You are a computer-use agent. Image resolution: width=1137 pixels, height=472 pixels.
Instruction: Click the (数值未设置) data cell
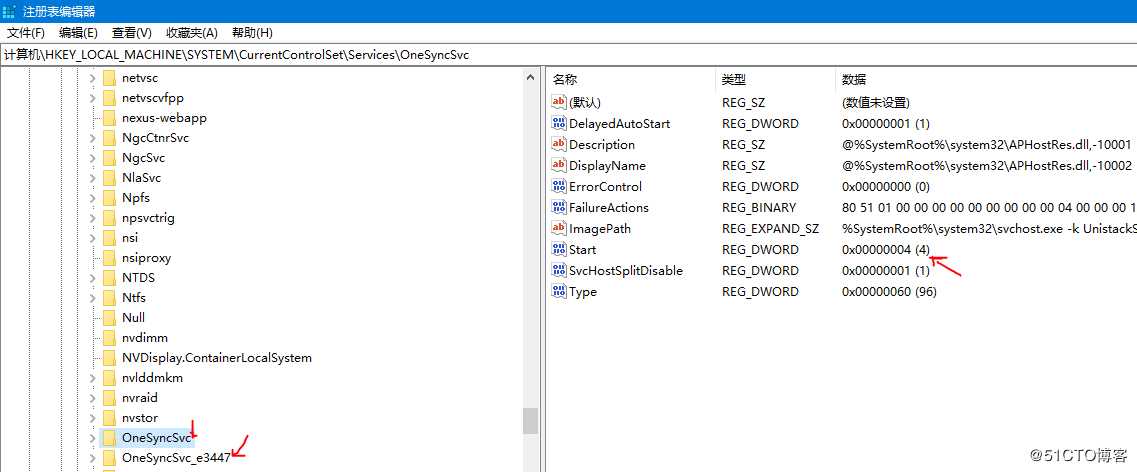[876, 102]
